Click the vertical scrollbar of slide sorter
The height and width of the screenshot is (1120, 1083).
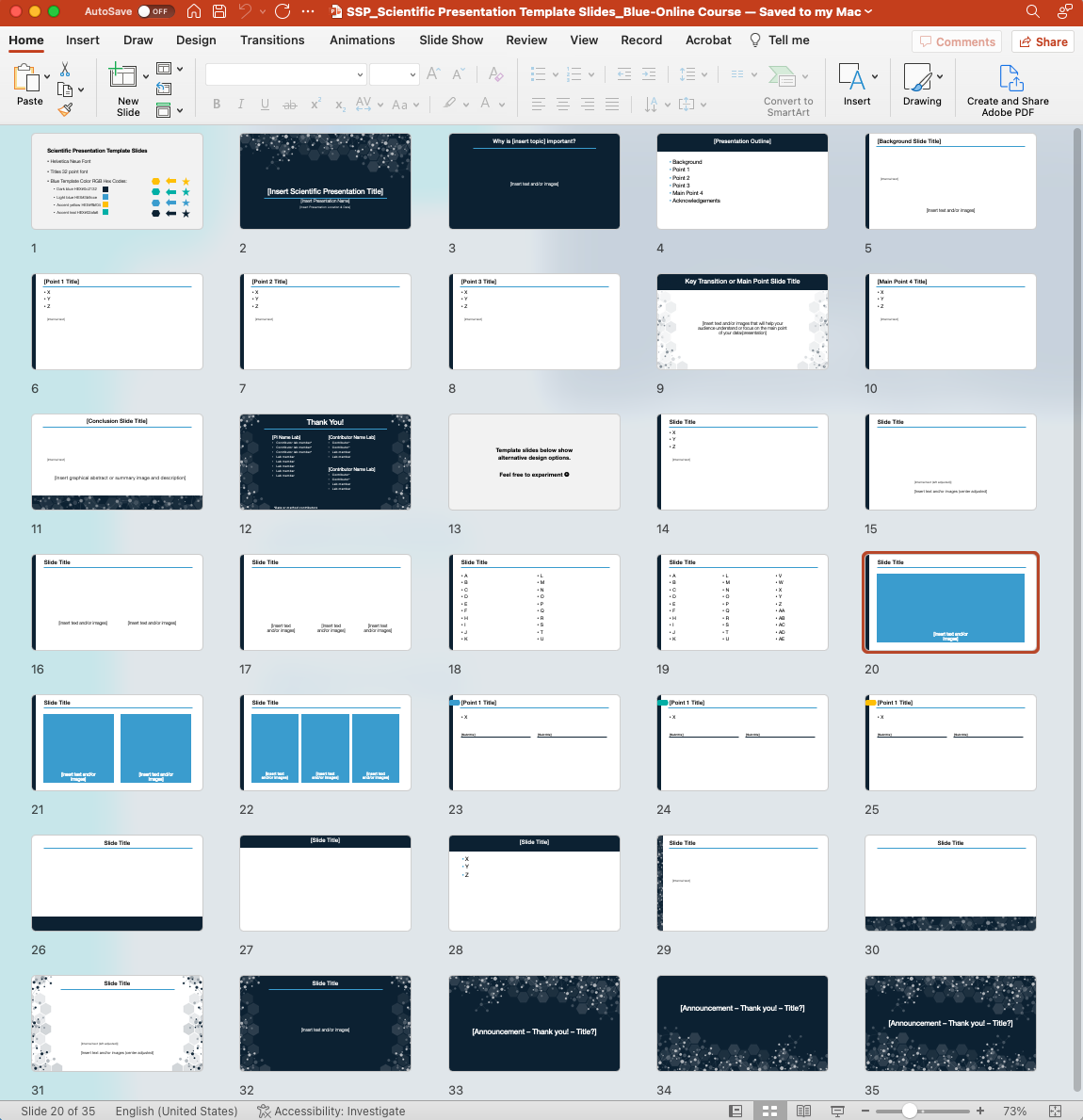(x=1076, y=610)
